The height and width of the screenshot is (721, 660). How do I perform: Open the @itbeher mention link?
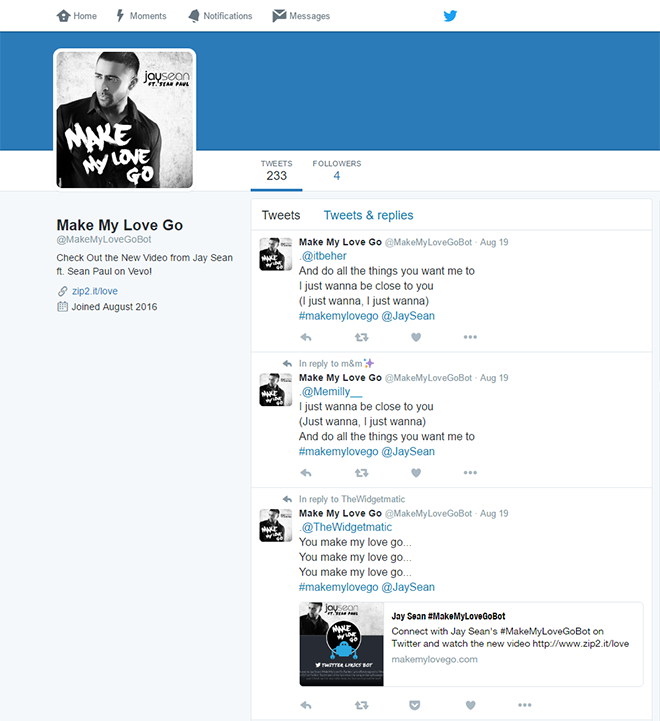pos(323,256)
